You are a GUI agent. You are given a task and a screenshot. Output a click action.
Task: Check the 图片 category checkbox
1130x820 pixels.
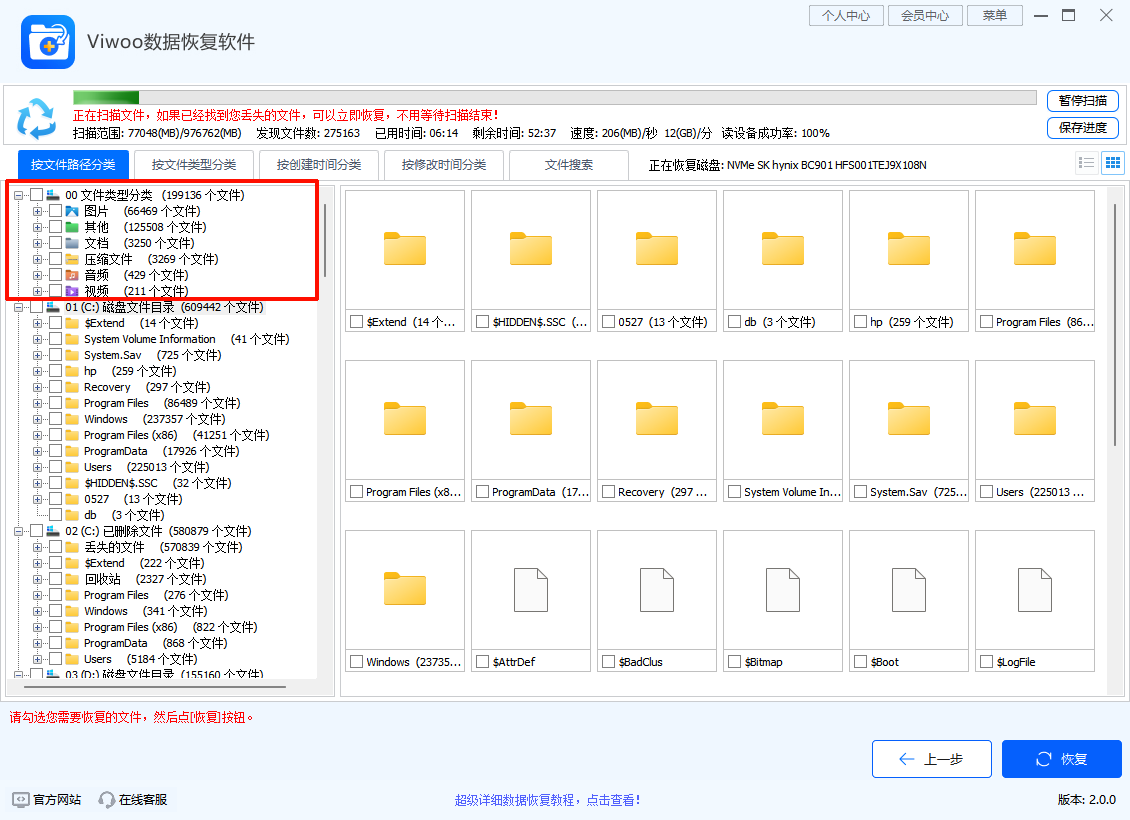[55, 211]
